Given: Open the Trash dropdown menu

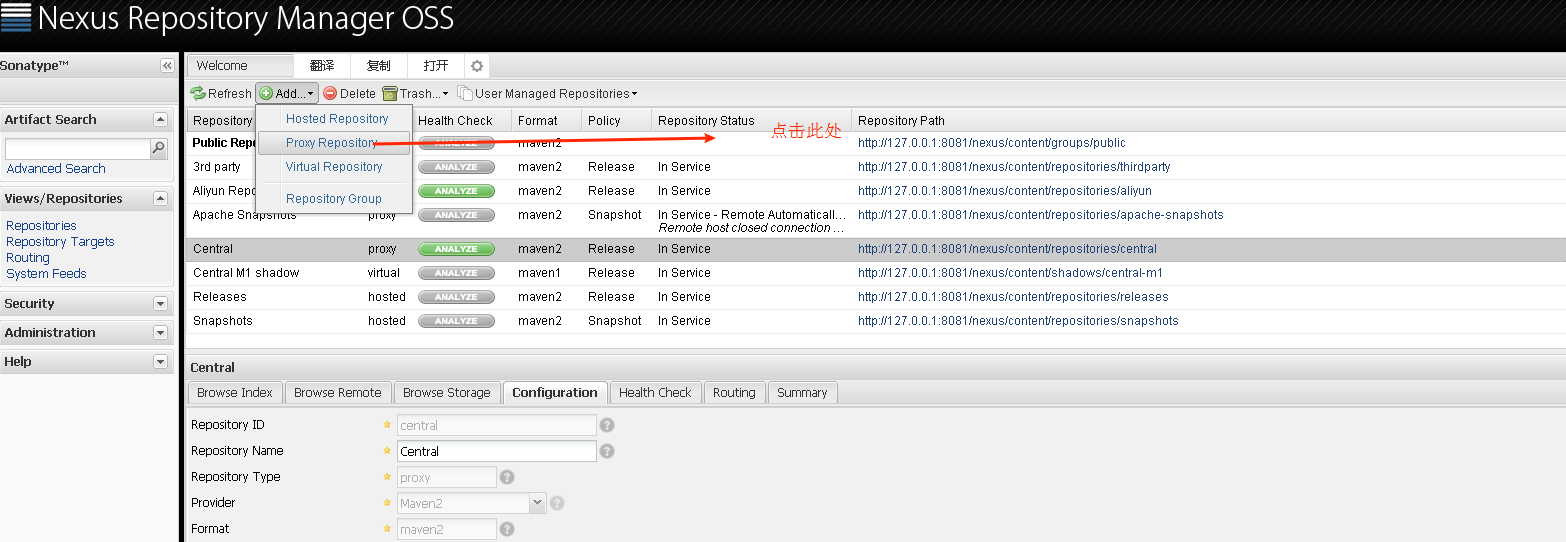Looking at the screenshot, I should click(x=415, y=94).
